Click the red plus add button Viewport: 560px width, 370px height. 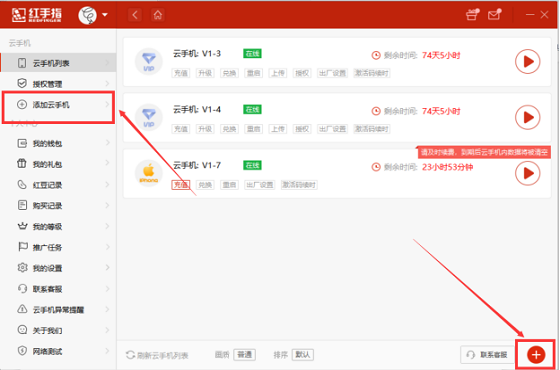tap(536, 355)
